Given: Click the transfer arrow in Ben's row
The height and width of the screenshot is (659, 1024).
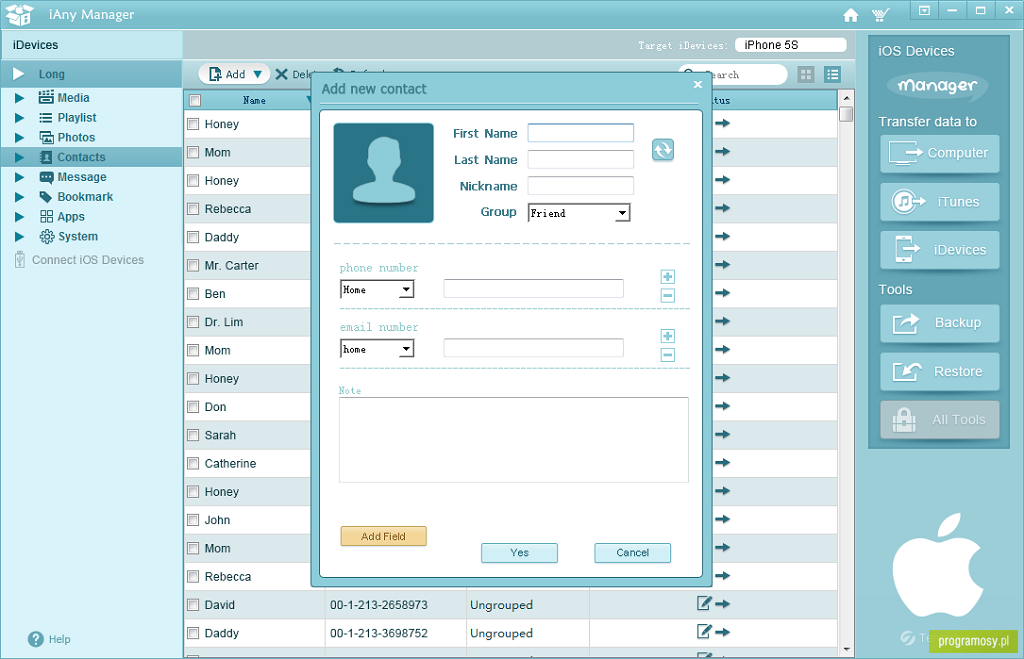Looking at the screenshot, I should pyautogui.click(x=722, y=293).
